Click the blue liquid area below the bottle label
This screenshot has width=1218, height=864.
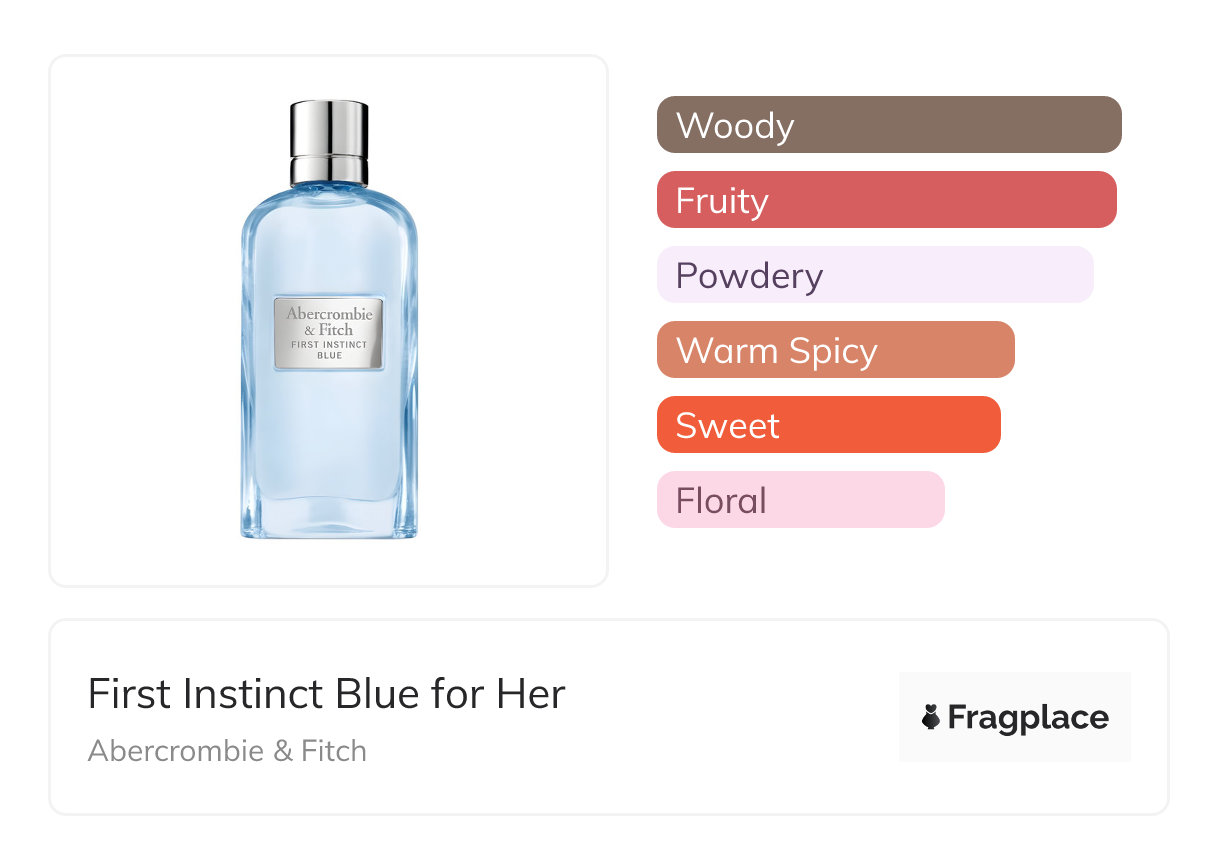pos(329,440)
